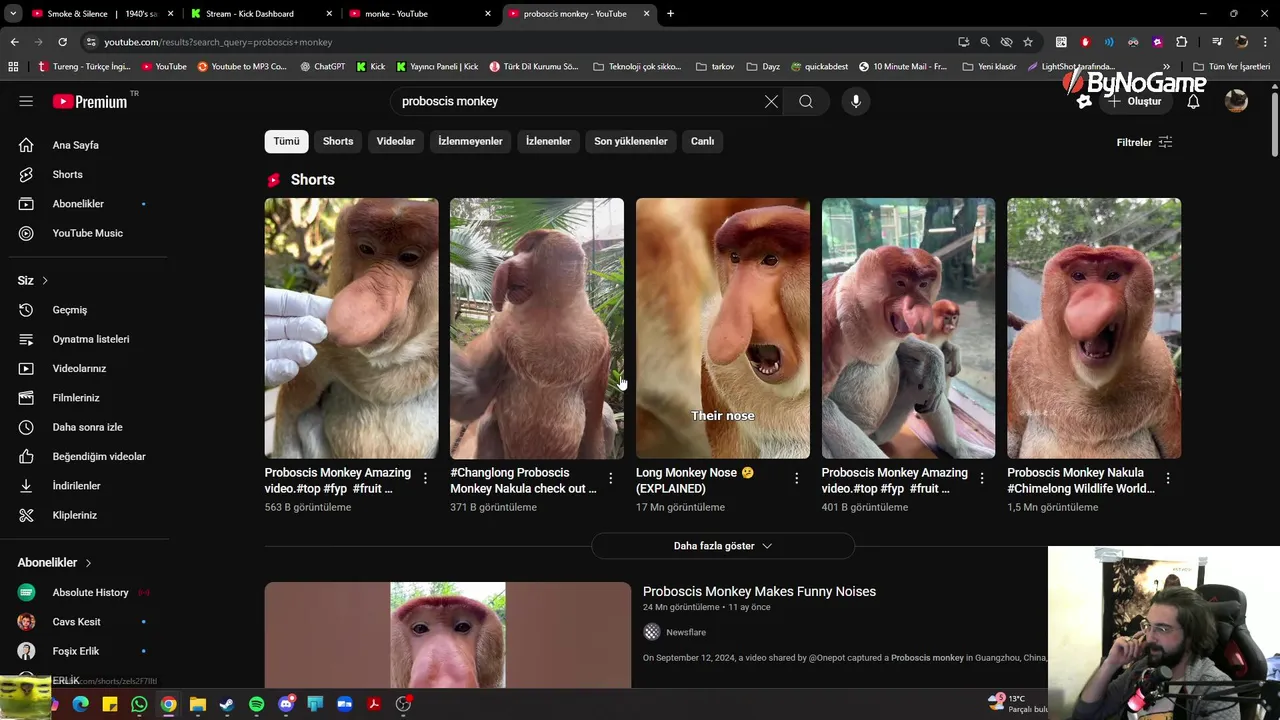Select the Tümü filter chip

click(287, 141)
